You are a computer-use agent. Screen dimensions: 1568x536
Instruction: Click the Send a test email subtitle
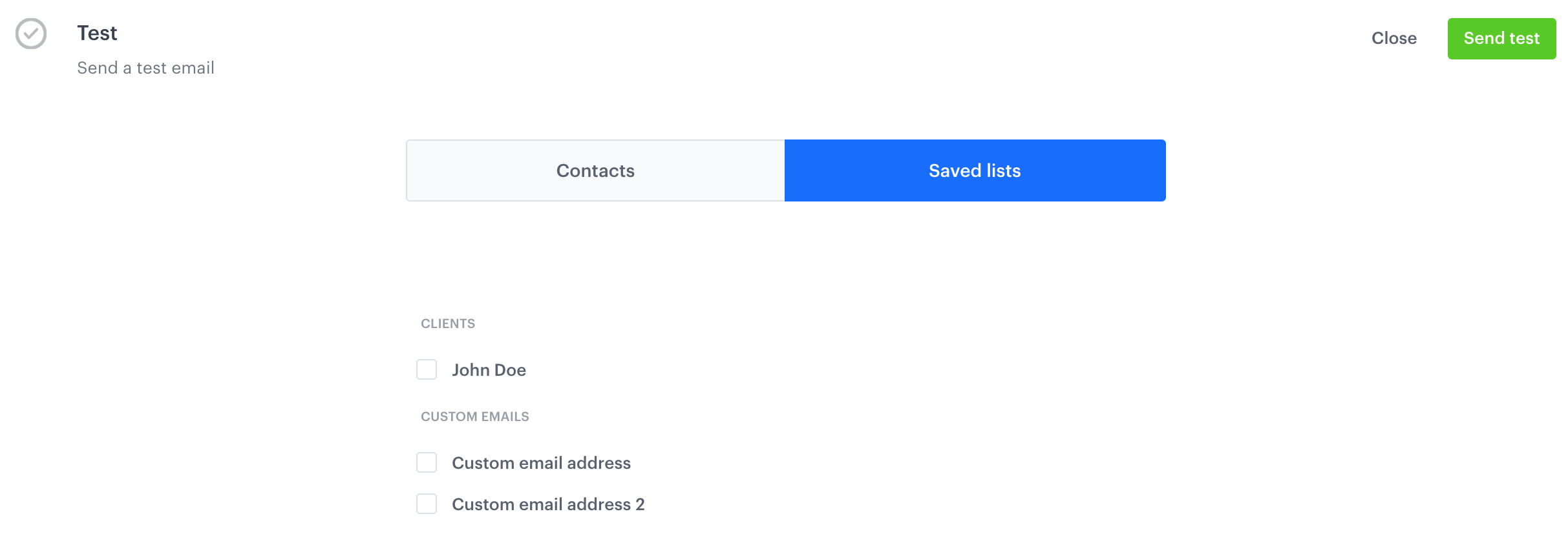146,67
